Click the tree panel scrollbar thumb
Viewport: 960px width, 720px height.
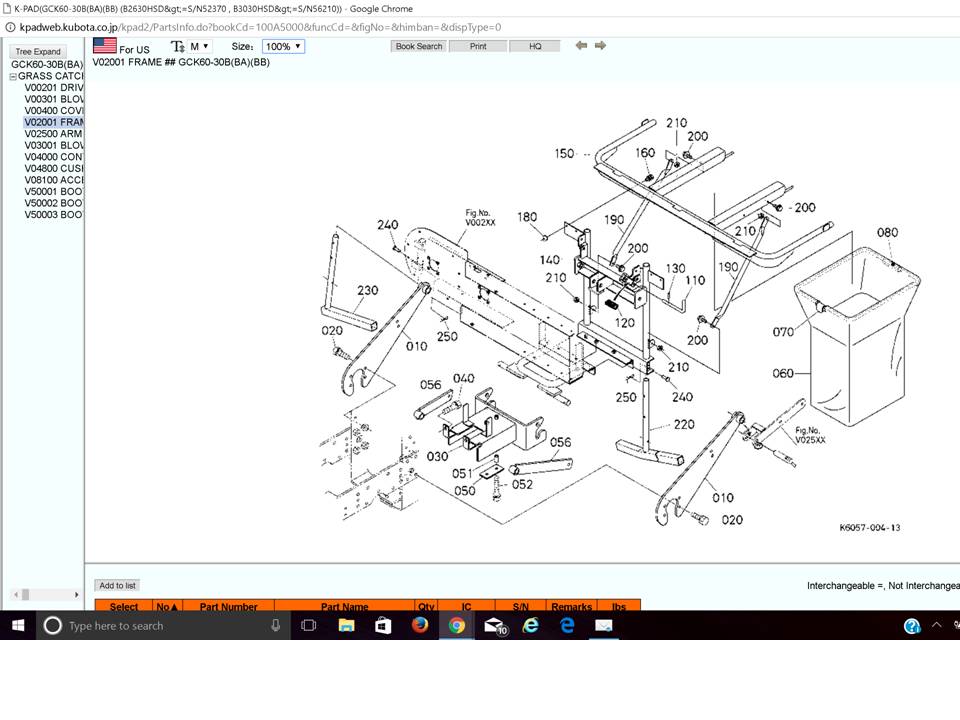click(25, 594)
